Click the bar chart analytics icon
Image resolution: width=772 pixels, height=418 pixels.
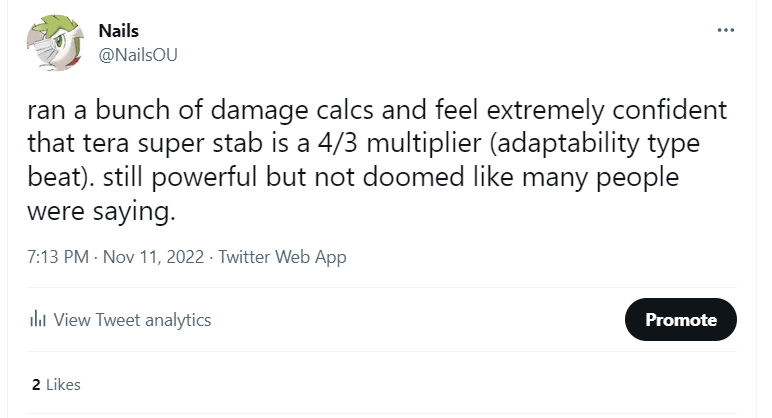[39, 320]
